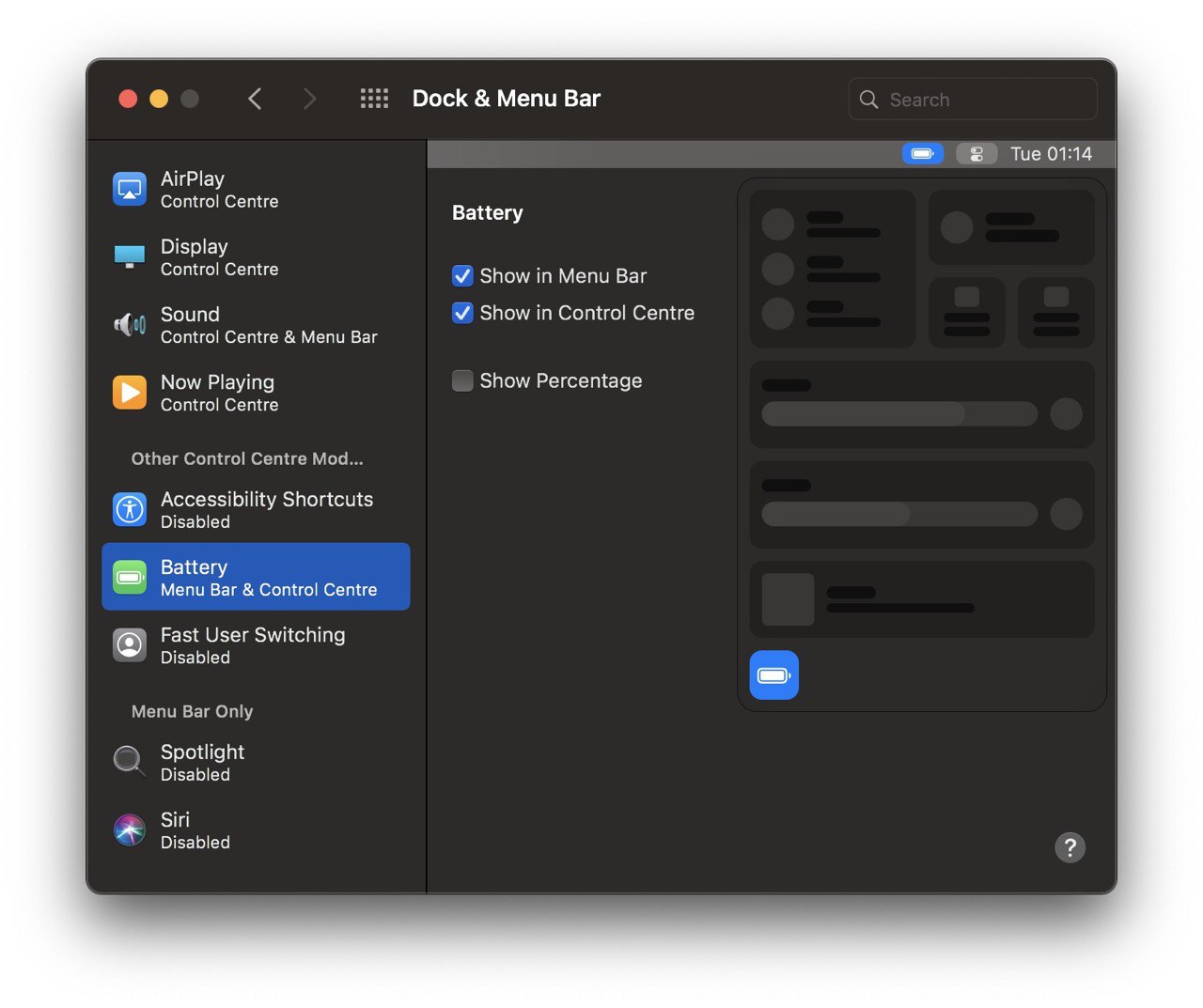Click Menu Bar & Control Centre subtitle
The height and width of the screenshot is (1008, 1203).
click(269, 590)
